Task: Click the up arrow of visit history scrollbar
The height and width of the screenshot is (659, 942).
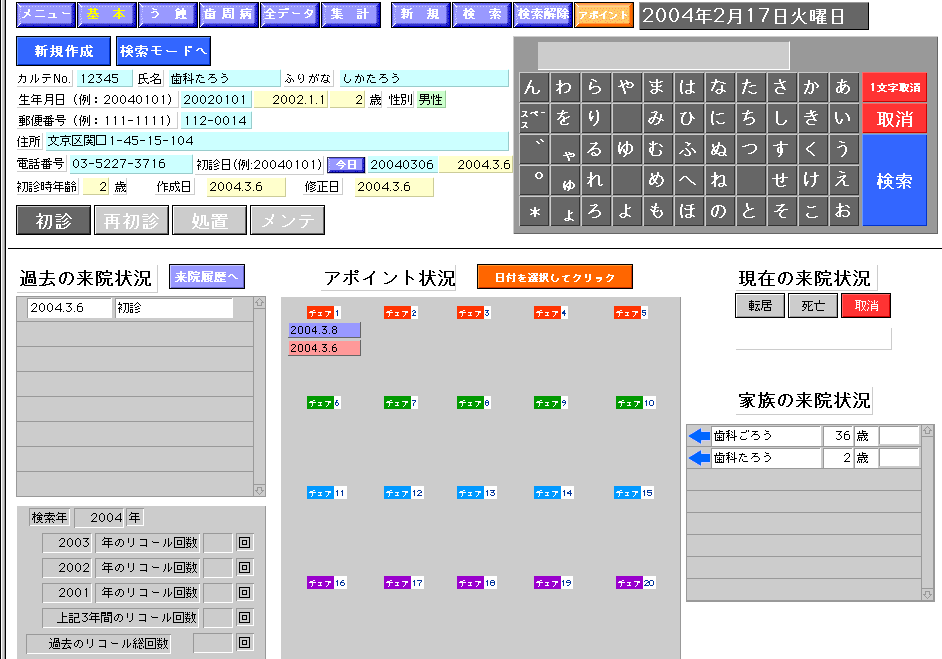Action: coord(260,302)
